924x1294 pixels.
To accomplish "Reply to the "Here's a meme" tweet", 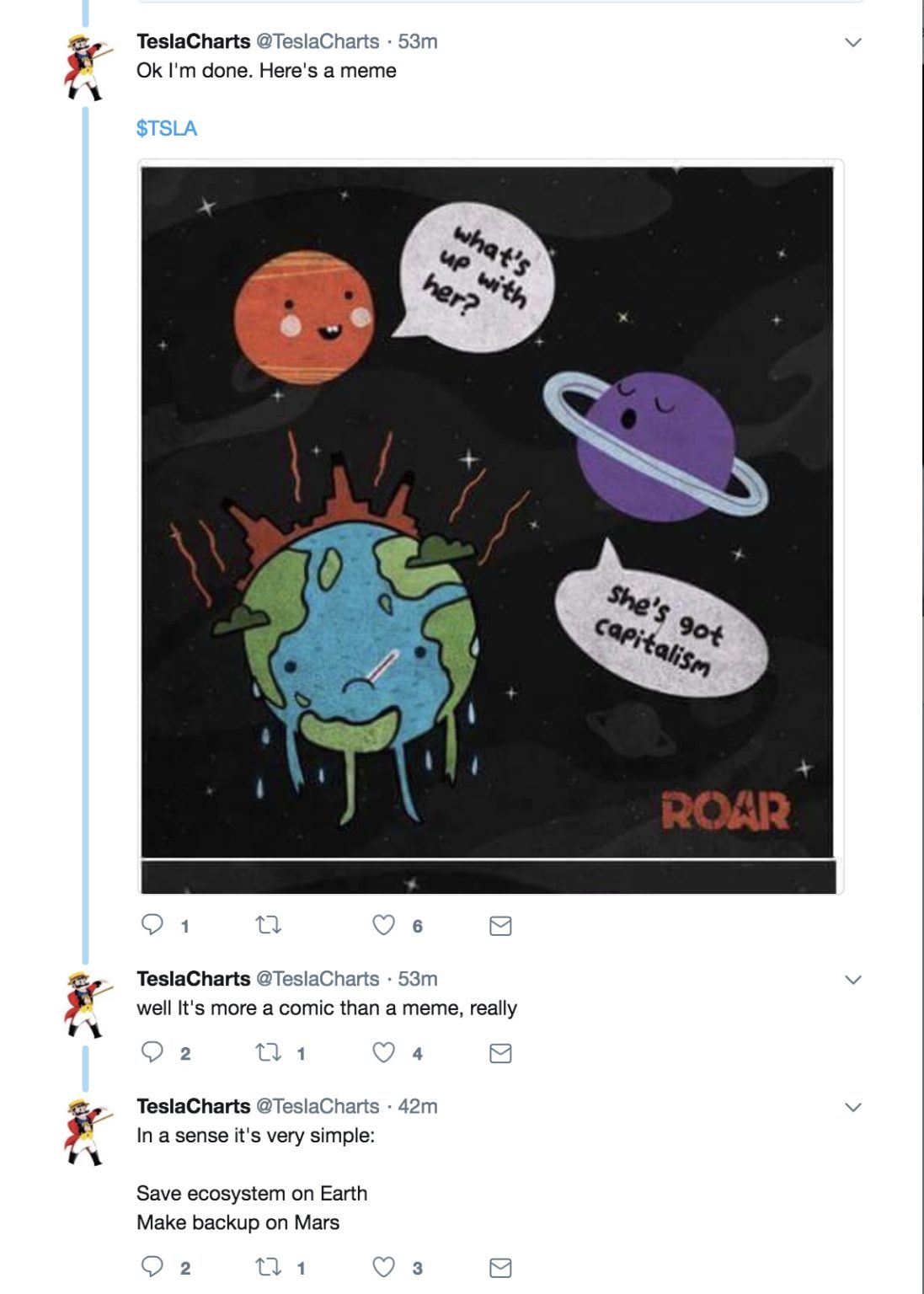I will point(152,925).
